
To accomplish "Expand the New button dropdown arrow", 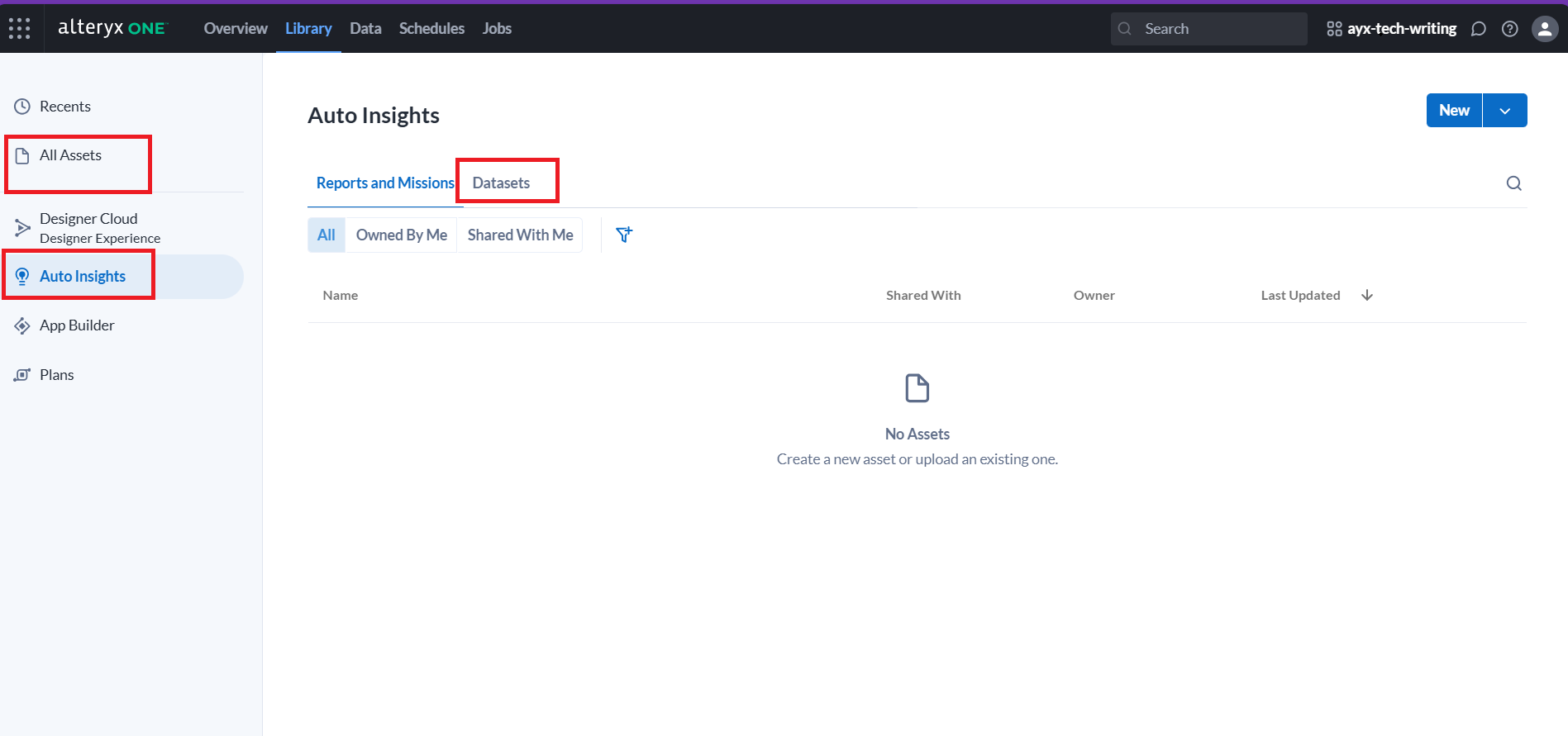I will (x=1504, y=111).
